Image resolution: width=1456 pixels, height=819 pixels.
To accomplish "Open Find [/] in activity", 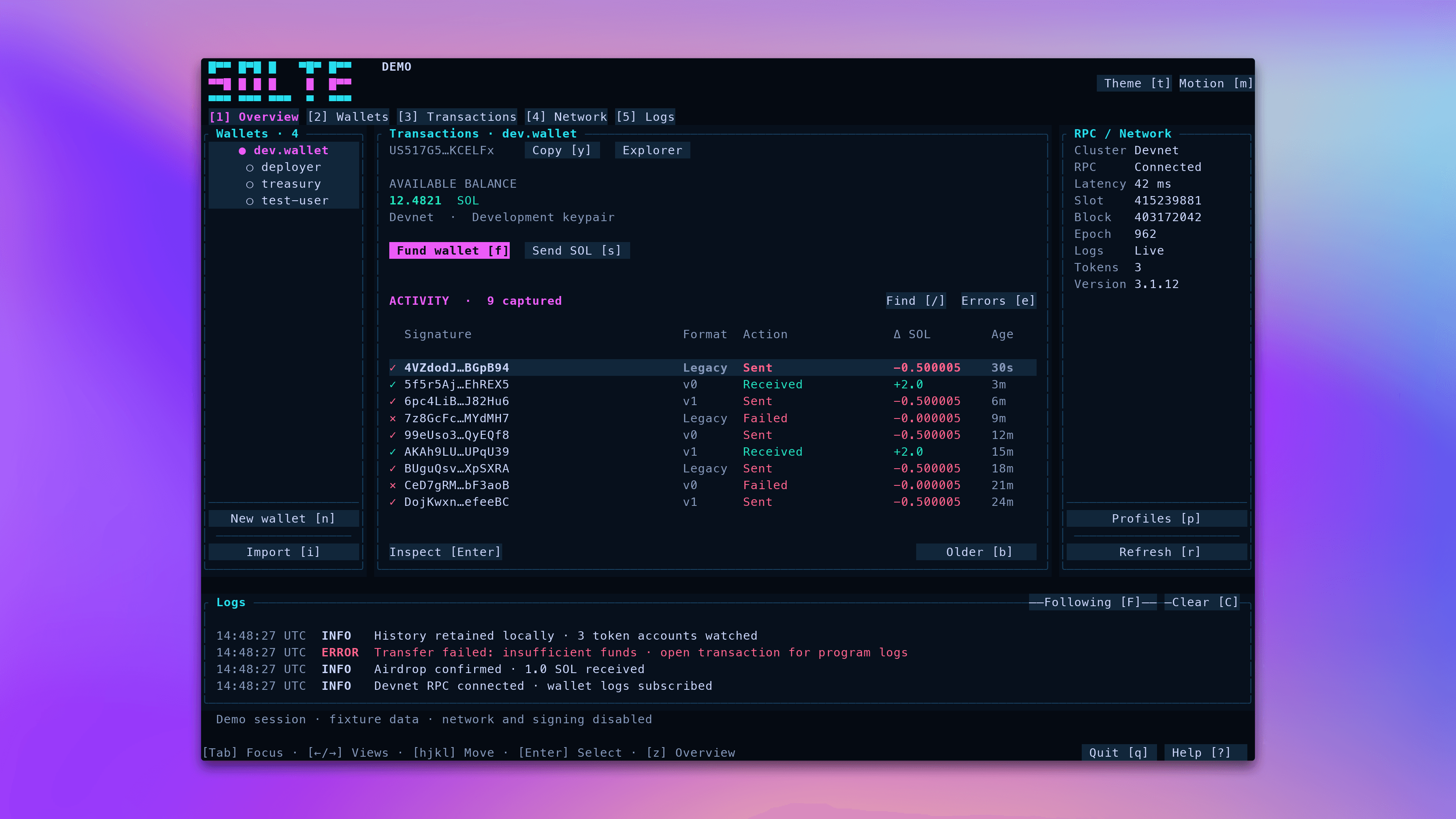I will pyautogui.click(x=916, y=301).
